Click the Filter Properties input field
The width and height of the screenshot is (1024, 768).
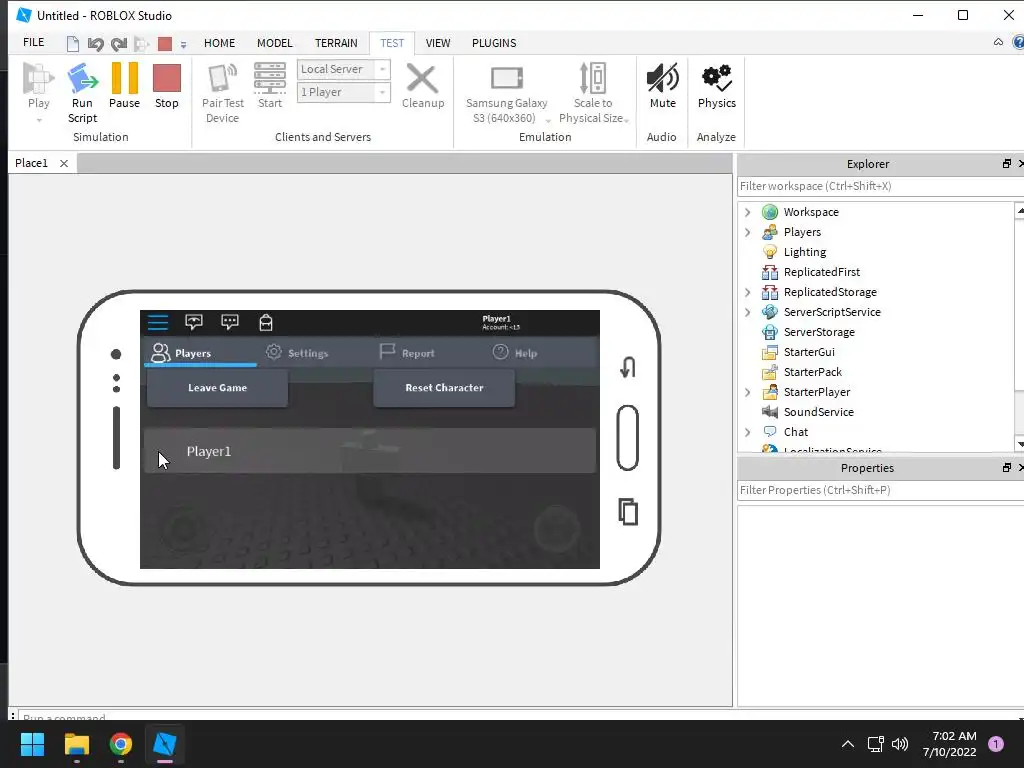880,490
